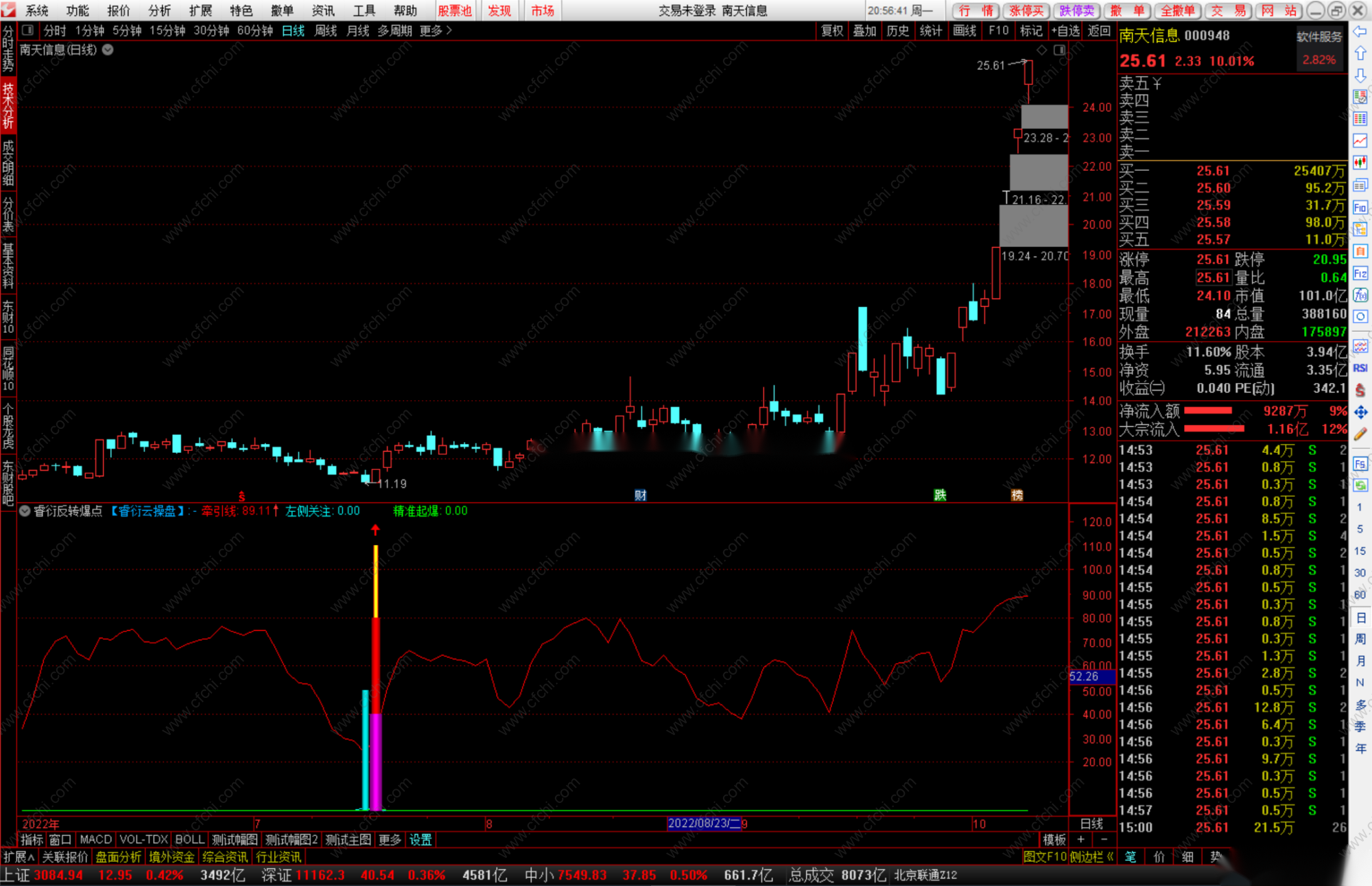The width and height of the screenshot is (1372, 886).
Task: Click the back arrow icon in right sidebar
Action: (1360, 32)
